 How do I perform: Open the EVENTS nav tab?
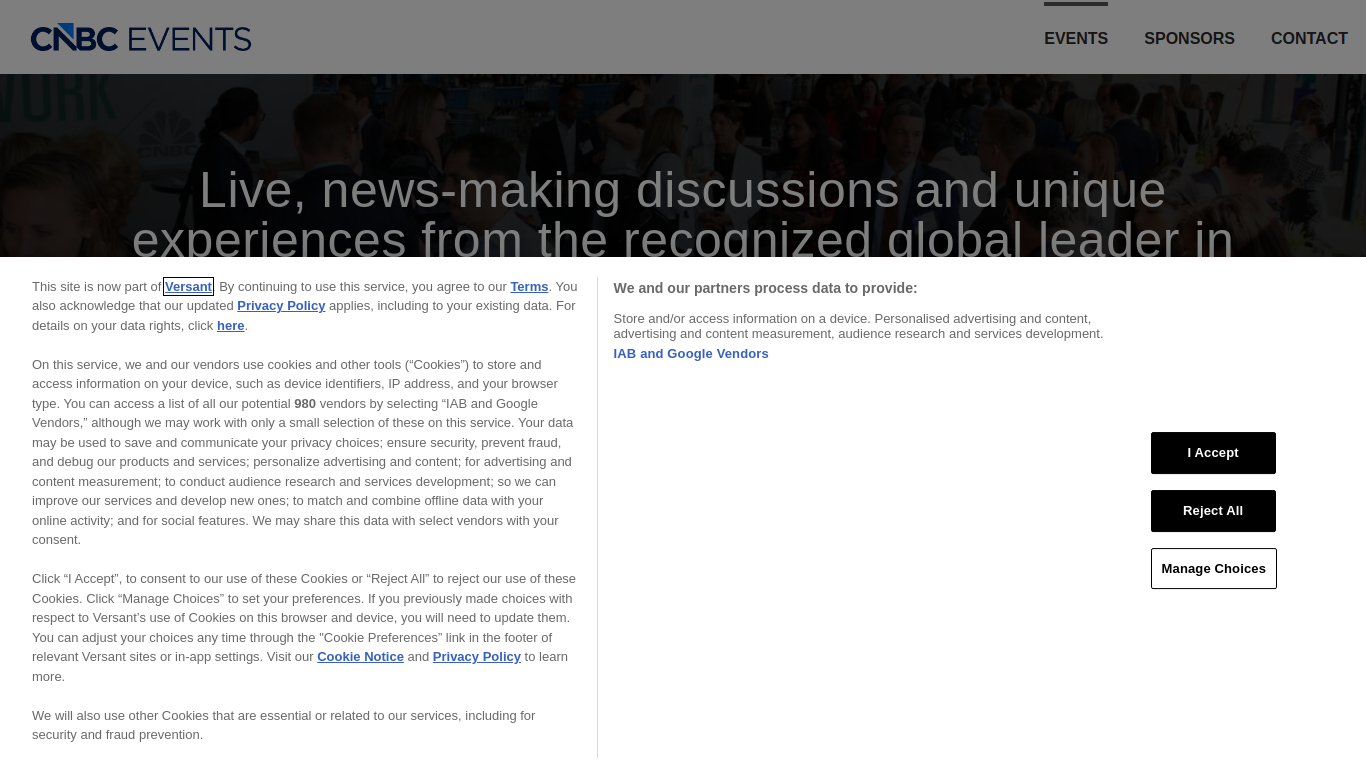1076,38
